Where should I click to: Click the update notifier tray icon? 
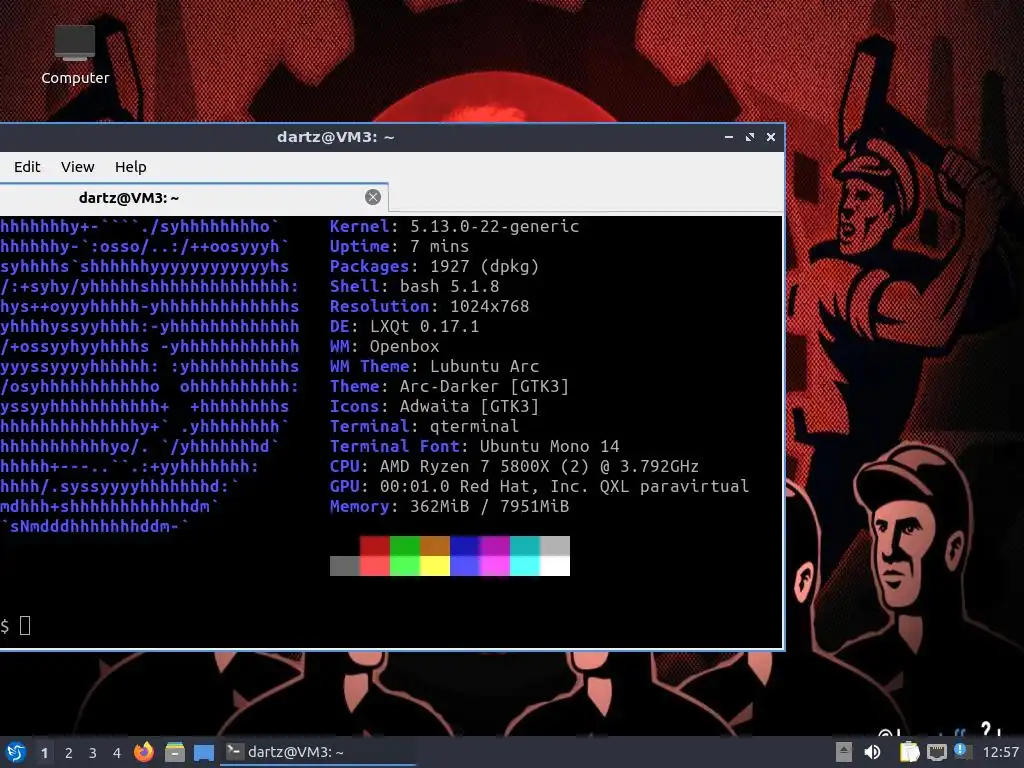pyautogui.click(x=962, y=752)
